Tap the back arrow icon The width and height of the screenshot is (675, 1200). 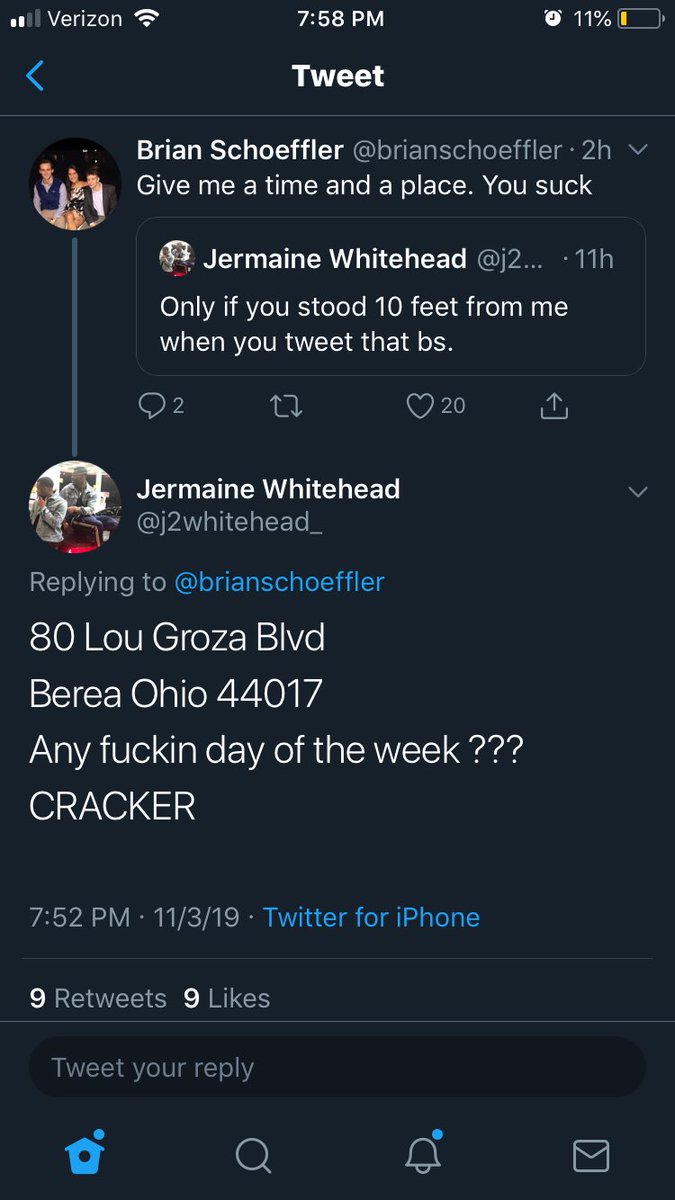(x=35, y=76)
